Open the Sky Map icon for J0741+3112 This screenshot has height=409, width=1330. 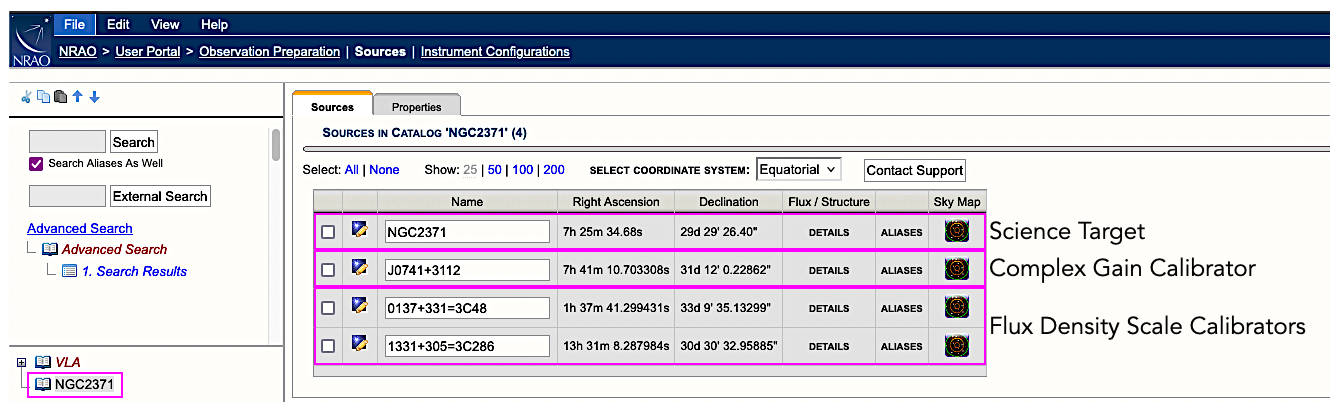pyautogui.click(x=957, y=269)
